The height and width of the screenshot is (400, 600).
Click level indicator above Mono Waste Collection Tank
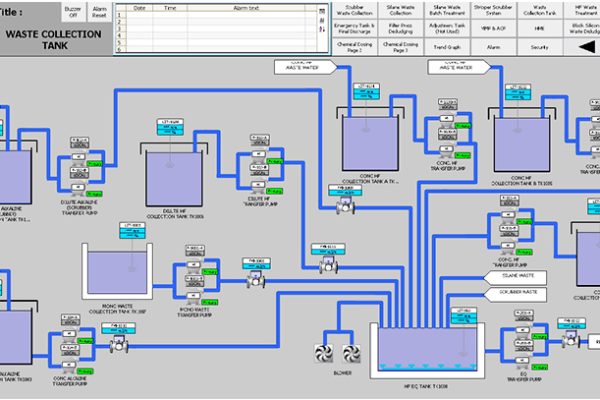(132, 230)
